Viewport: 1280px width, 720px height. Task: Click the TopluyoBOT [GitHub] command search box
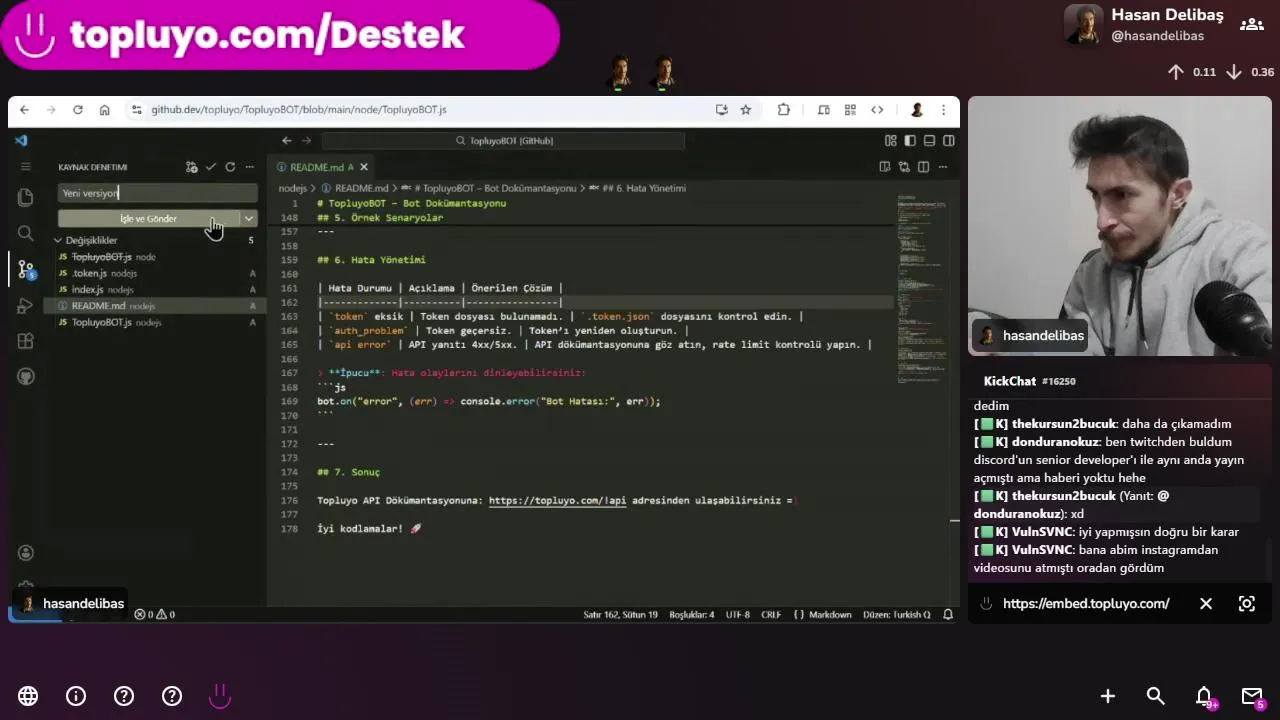503,141
